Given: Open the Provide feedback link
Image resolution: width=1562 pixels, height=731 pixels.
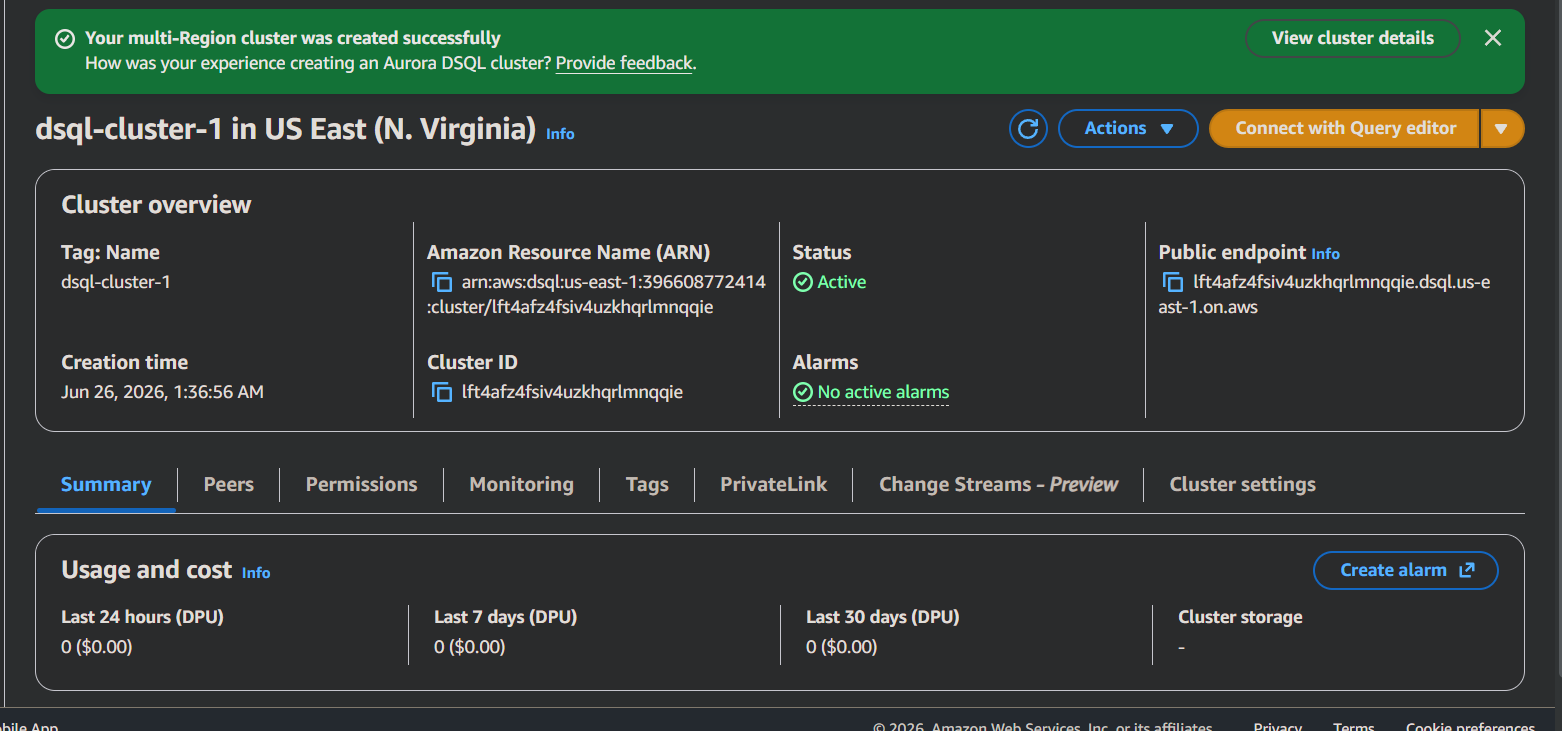Looking at the screenshot, I should point(624,63).
